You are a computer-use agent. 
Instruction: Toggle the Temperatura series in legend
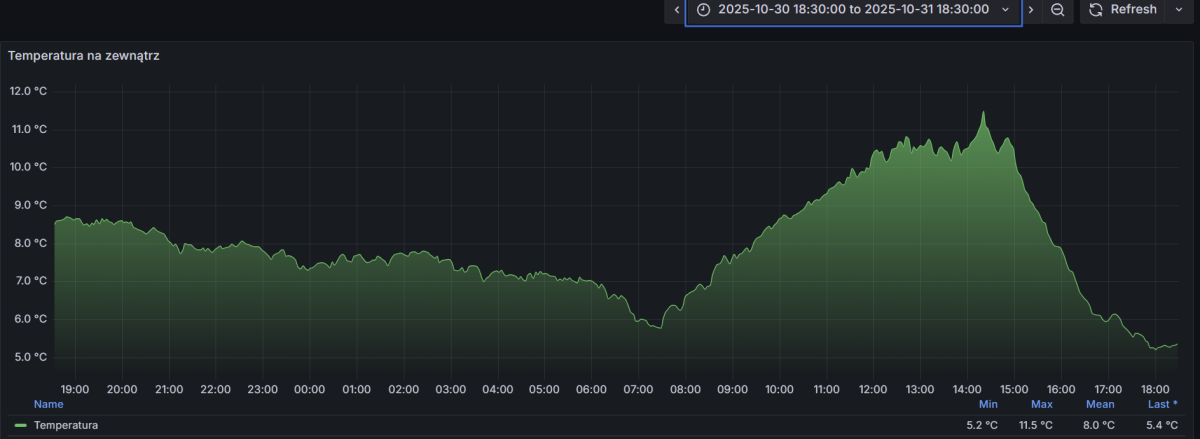click(65, 425)
